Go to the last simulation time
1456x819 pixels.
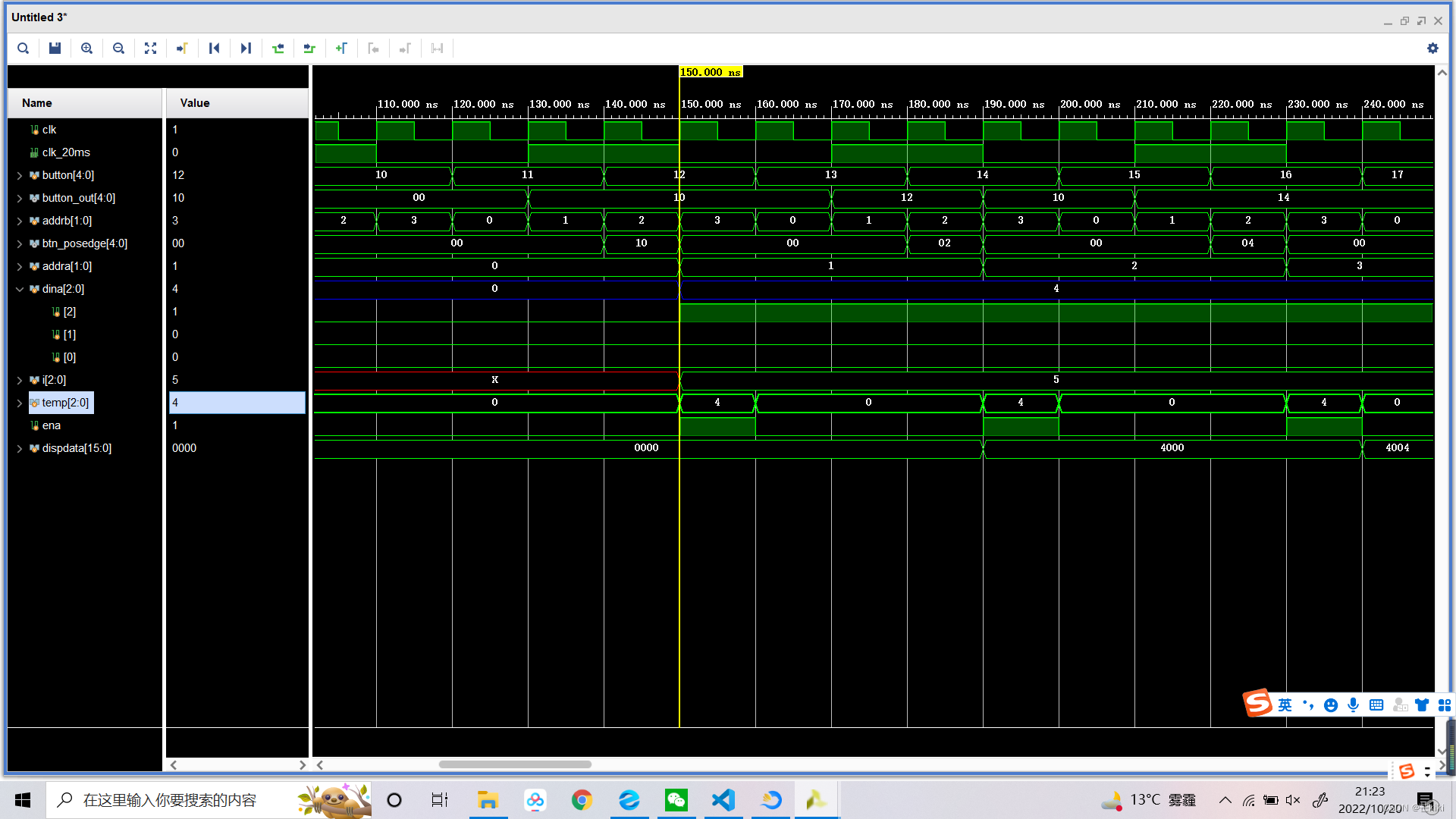(x=246, y=49)
